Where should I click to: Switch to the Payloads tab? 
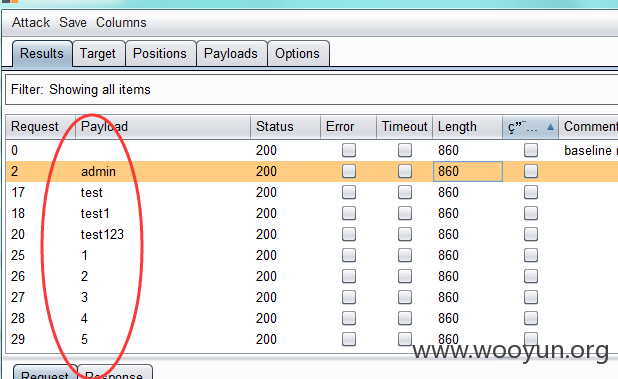point(231,54)
